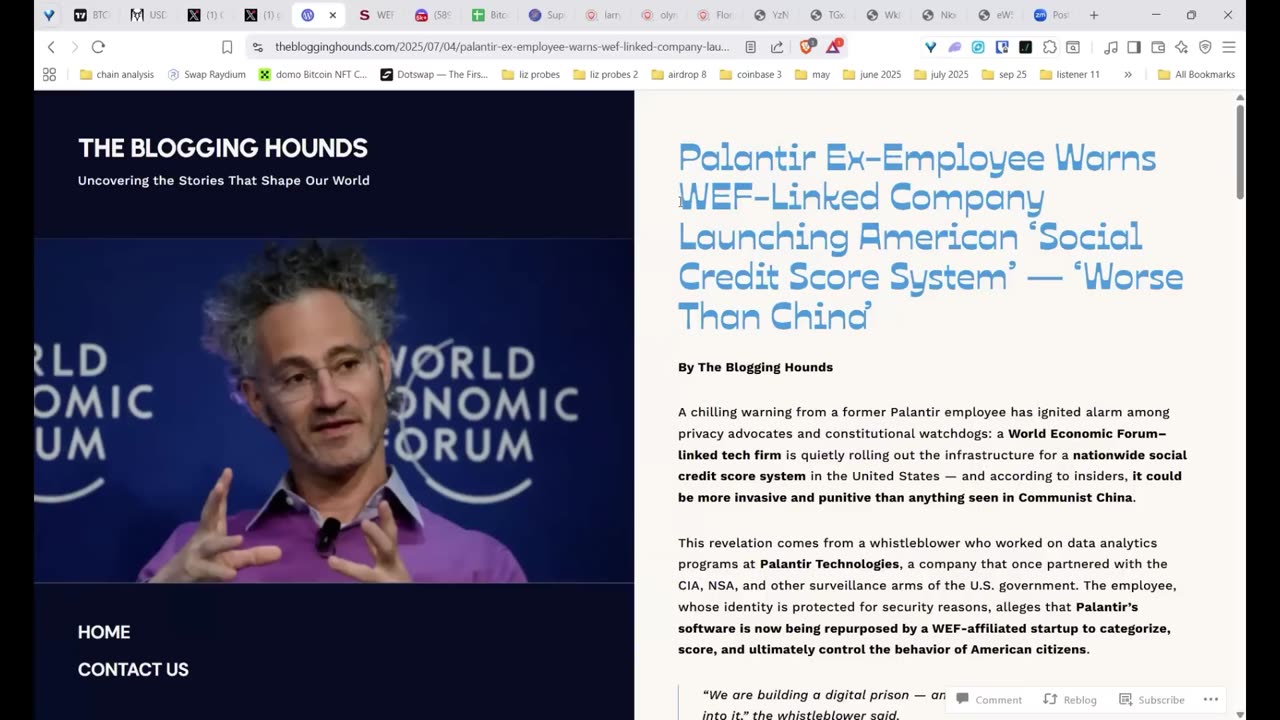Open site settings icon in address bar
This screenshot has width=1280, height=720.
point(258,47)
